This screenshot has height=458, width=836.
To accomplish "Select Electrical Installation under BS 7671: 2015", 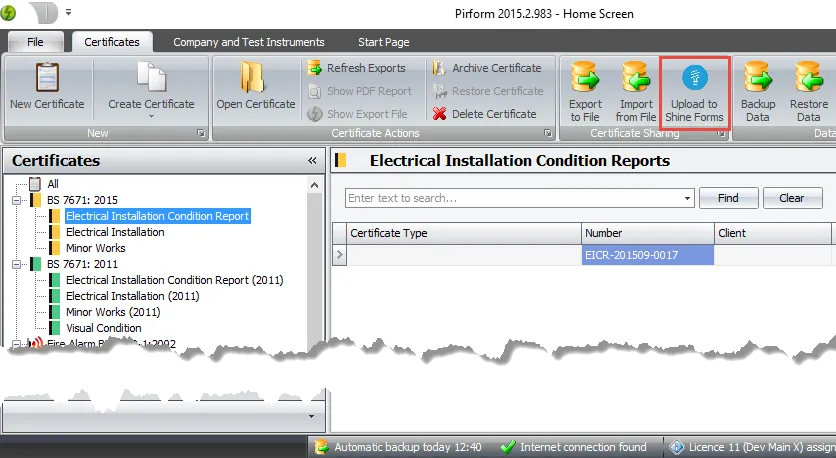I will (115, 232).
